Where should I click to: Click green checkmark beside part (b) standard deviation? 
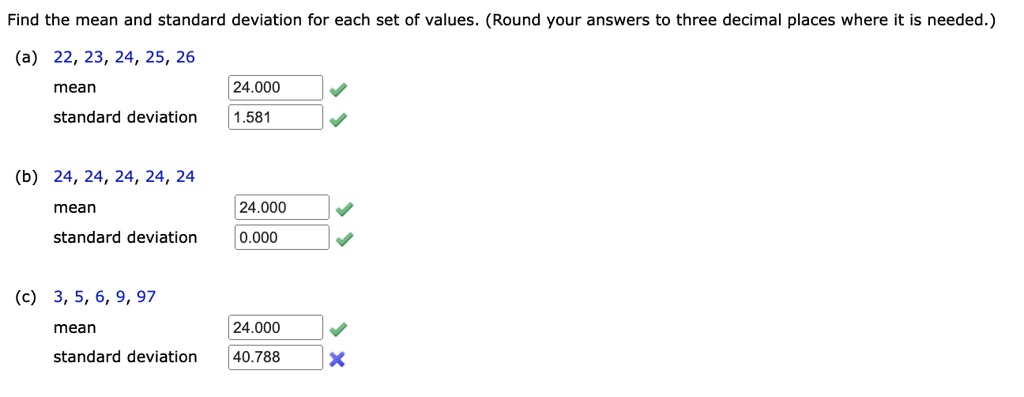345,240
